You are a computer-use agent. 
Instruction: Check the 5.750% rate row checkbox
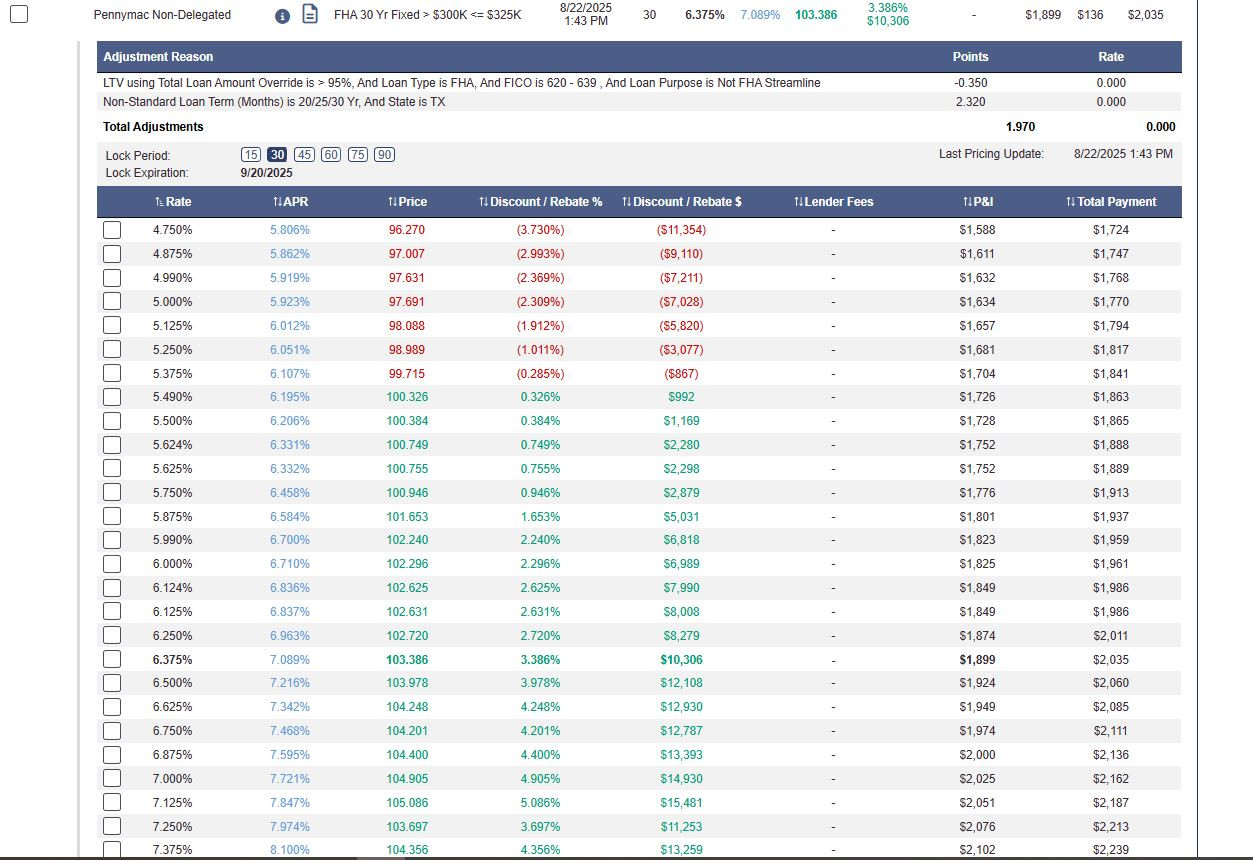[112, 493]
